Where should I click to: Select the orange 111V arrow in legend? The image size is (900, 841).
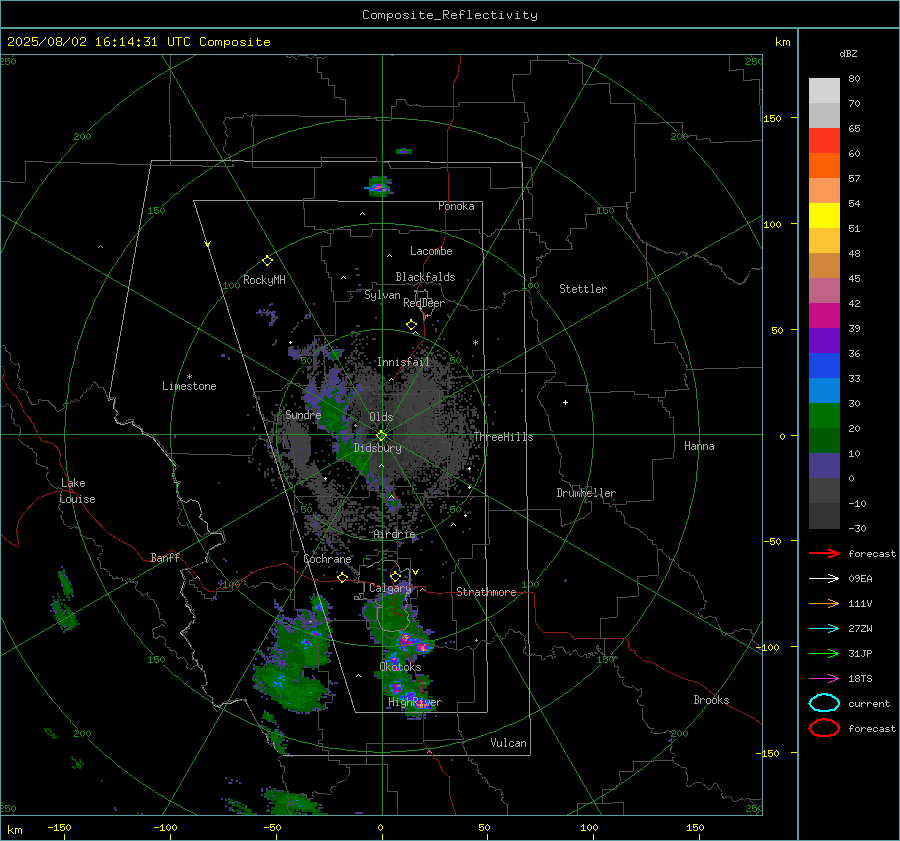point(824,603)
